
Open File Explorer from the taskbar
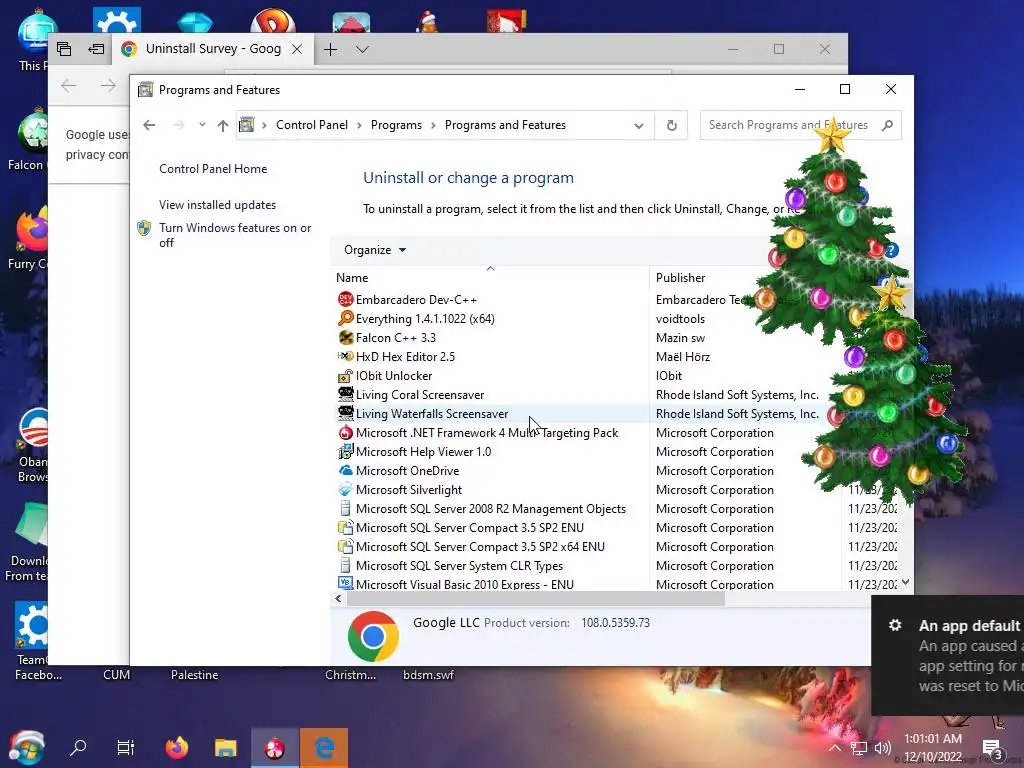[225, 748]
